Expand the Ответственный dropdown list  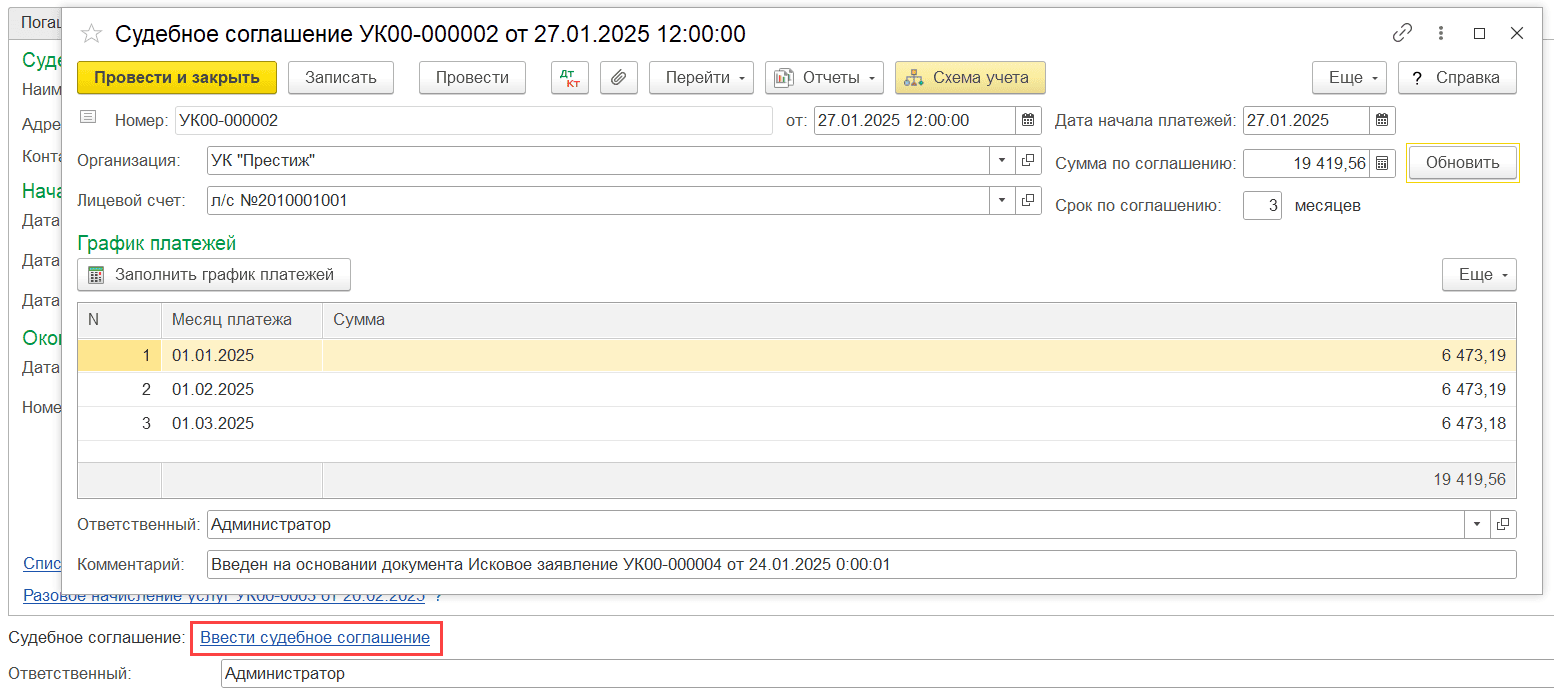click(x=1477, y=524)
